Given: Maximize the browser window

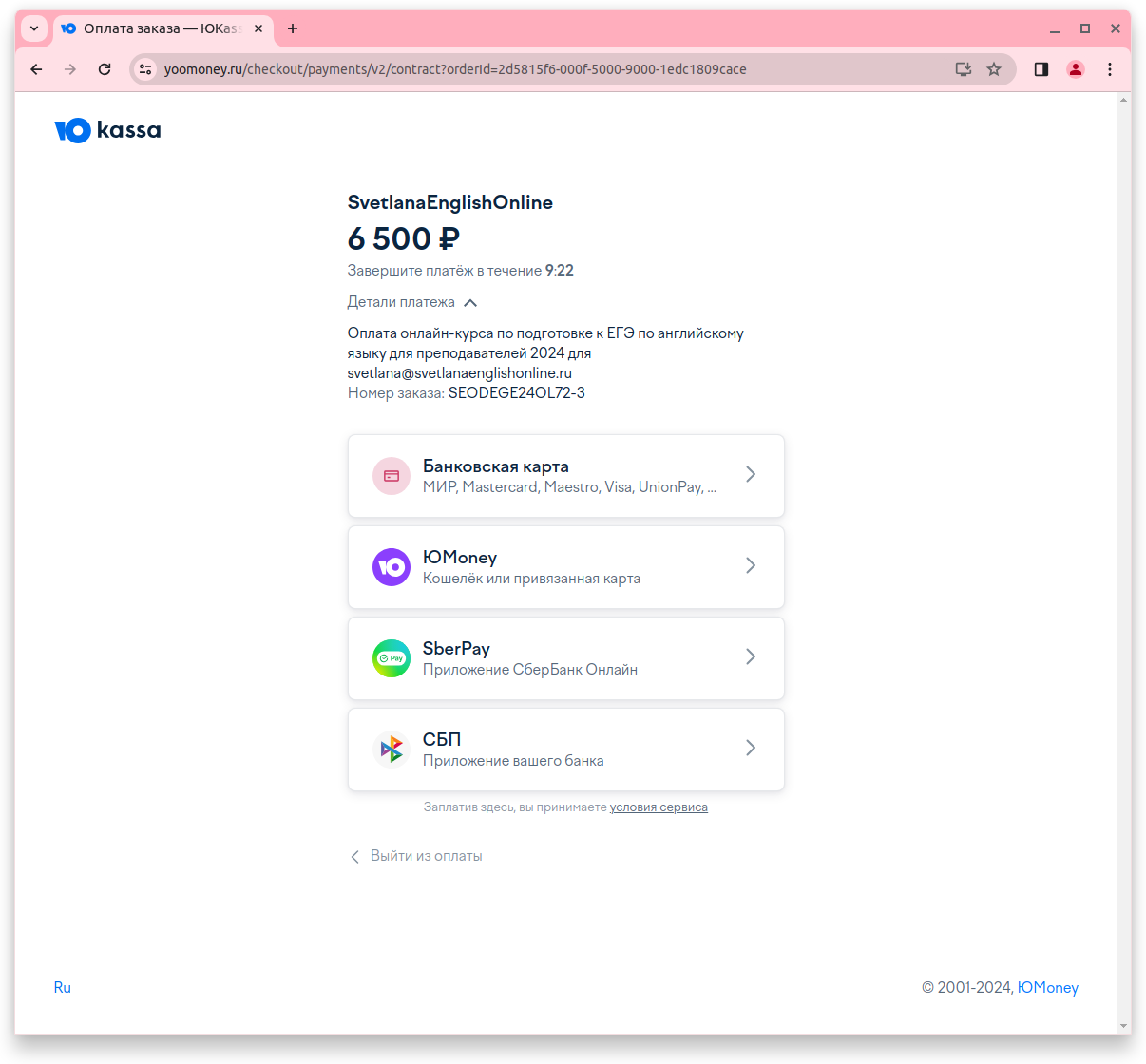Looking at the screenshot, I should point(1085,28).
